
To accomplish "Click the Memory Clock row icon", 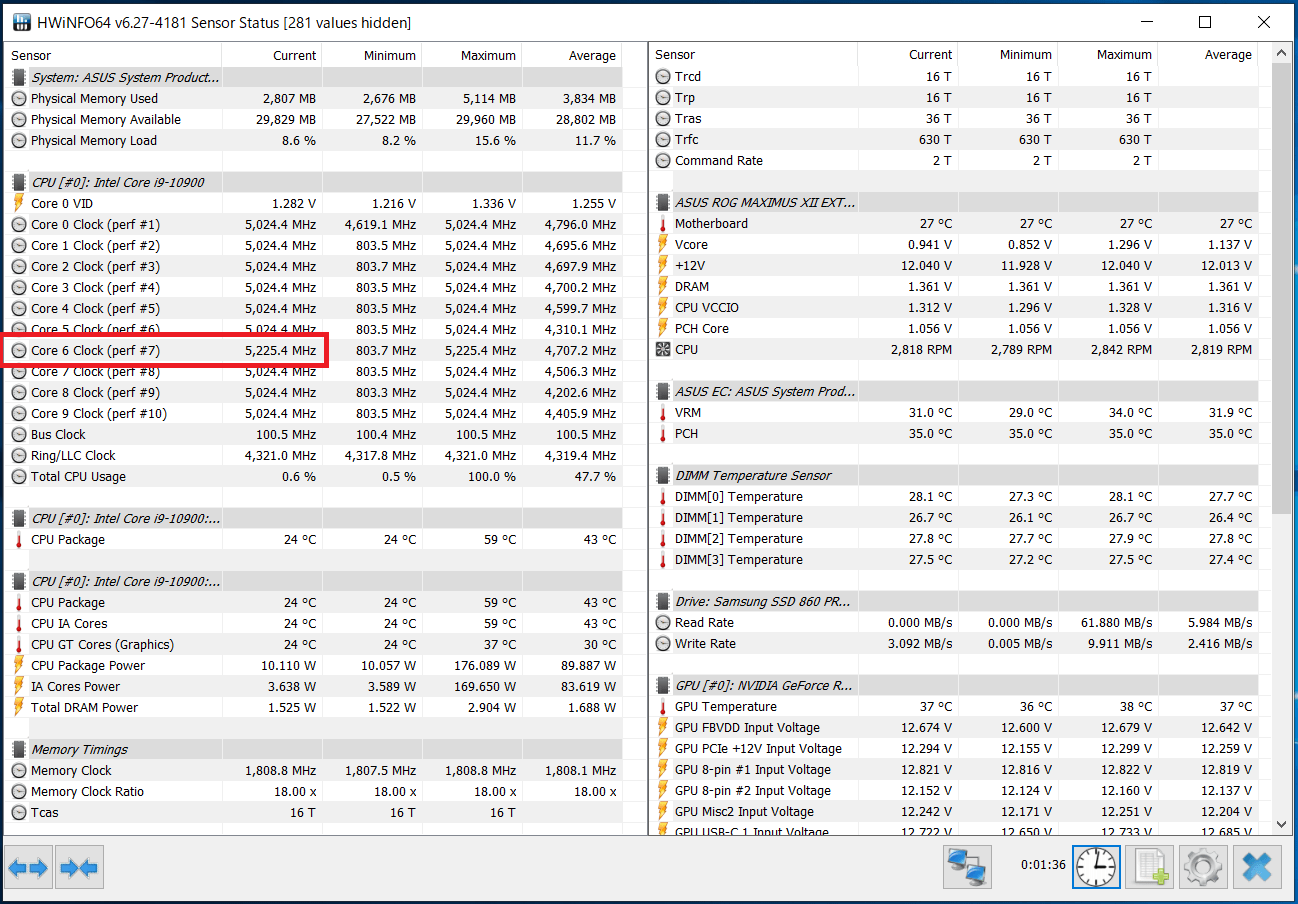I will pos(19,770).
